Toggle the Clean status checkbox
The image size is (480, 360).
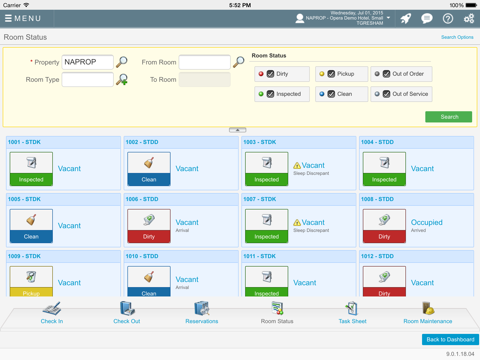(331, 94)
